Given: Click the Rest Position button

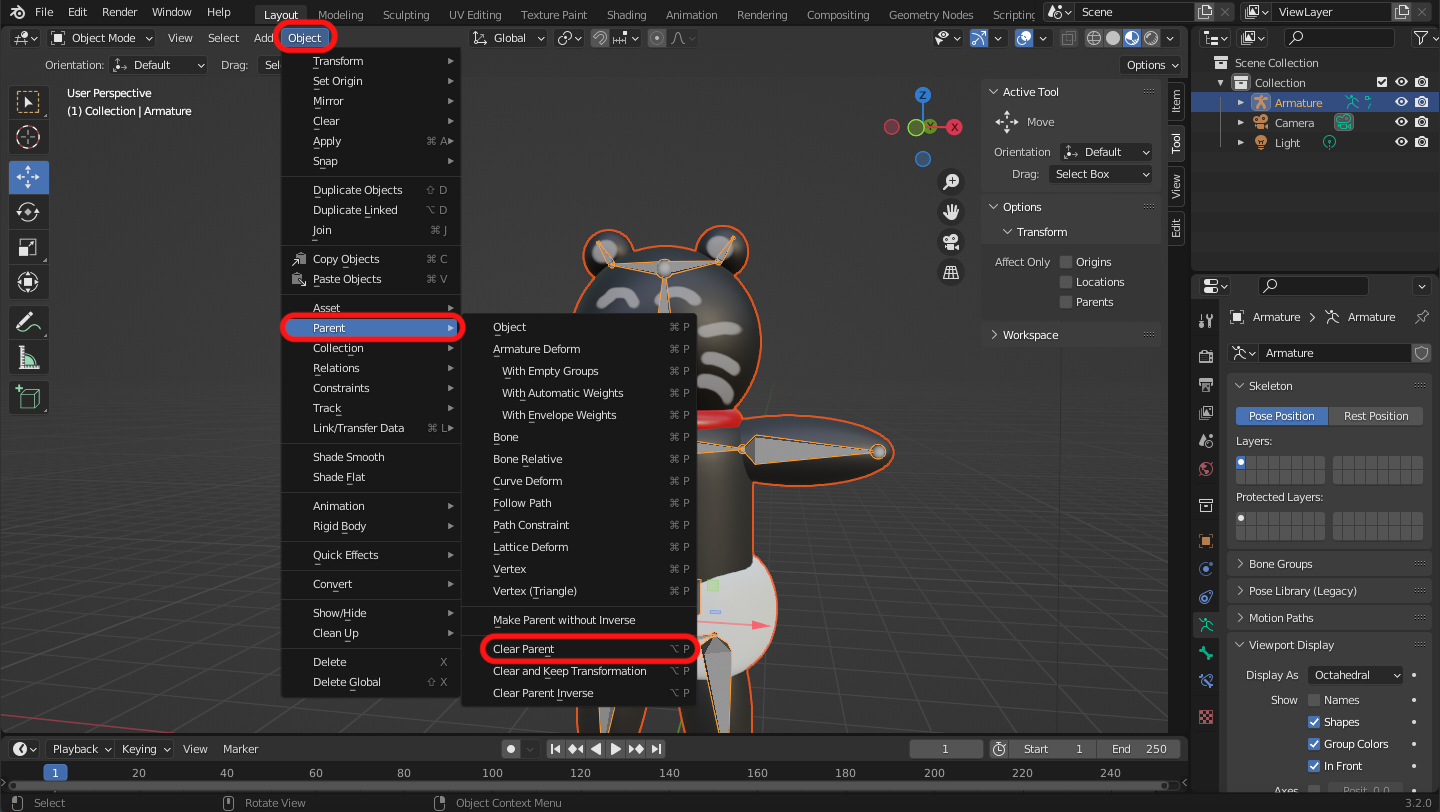Looking at the screenshot, I should click(x=1376, y=416).
